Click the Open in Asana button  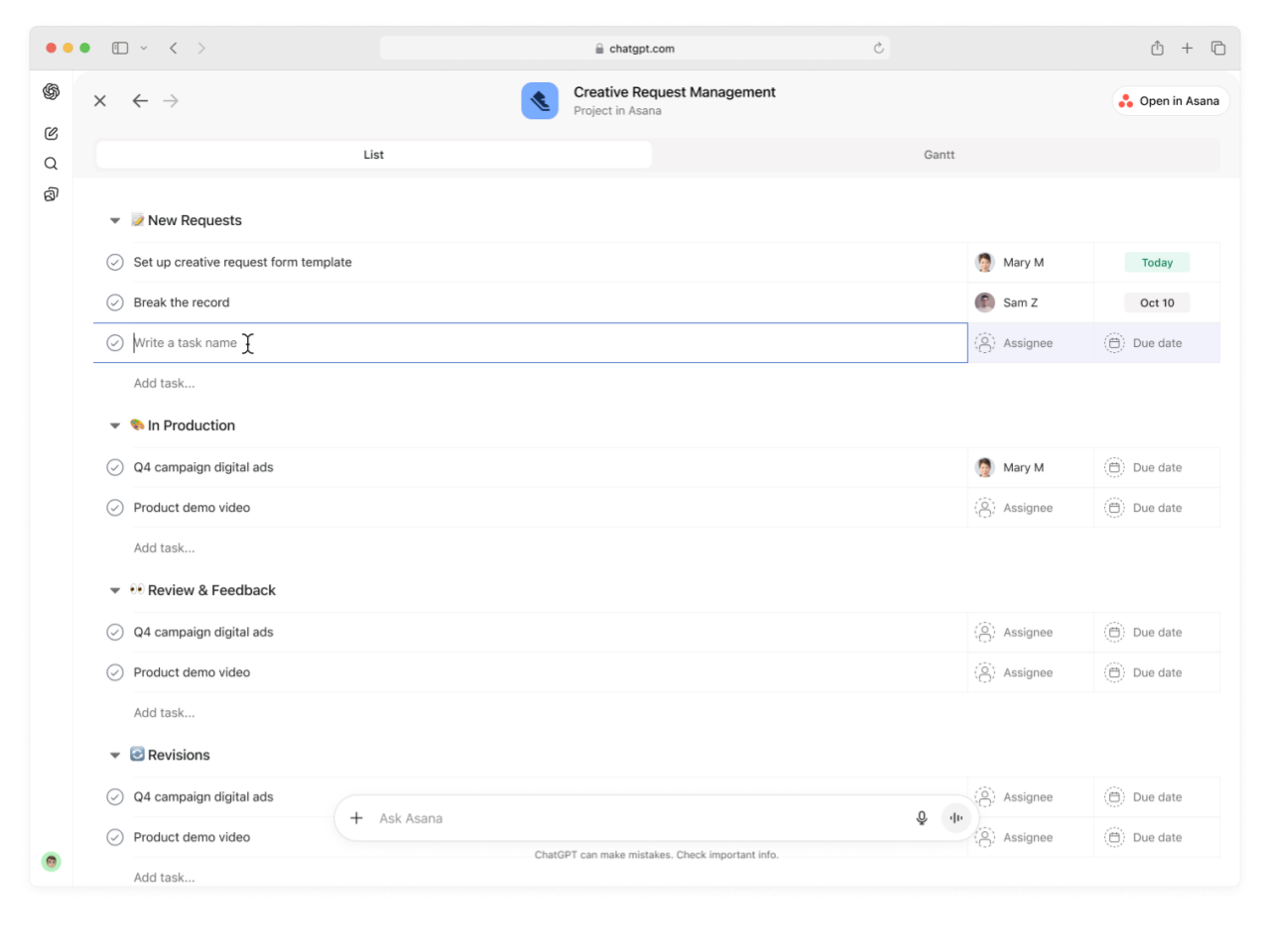[1170, 101]
